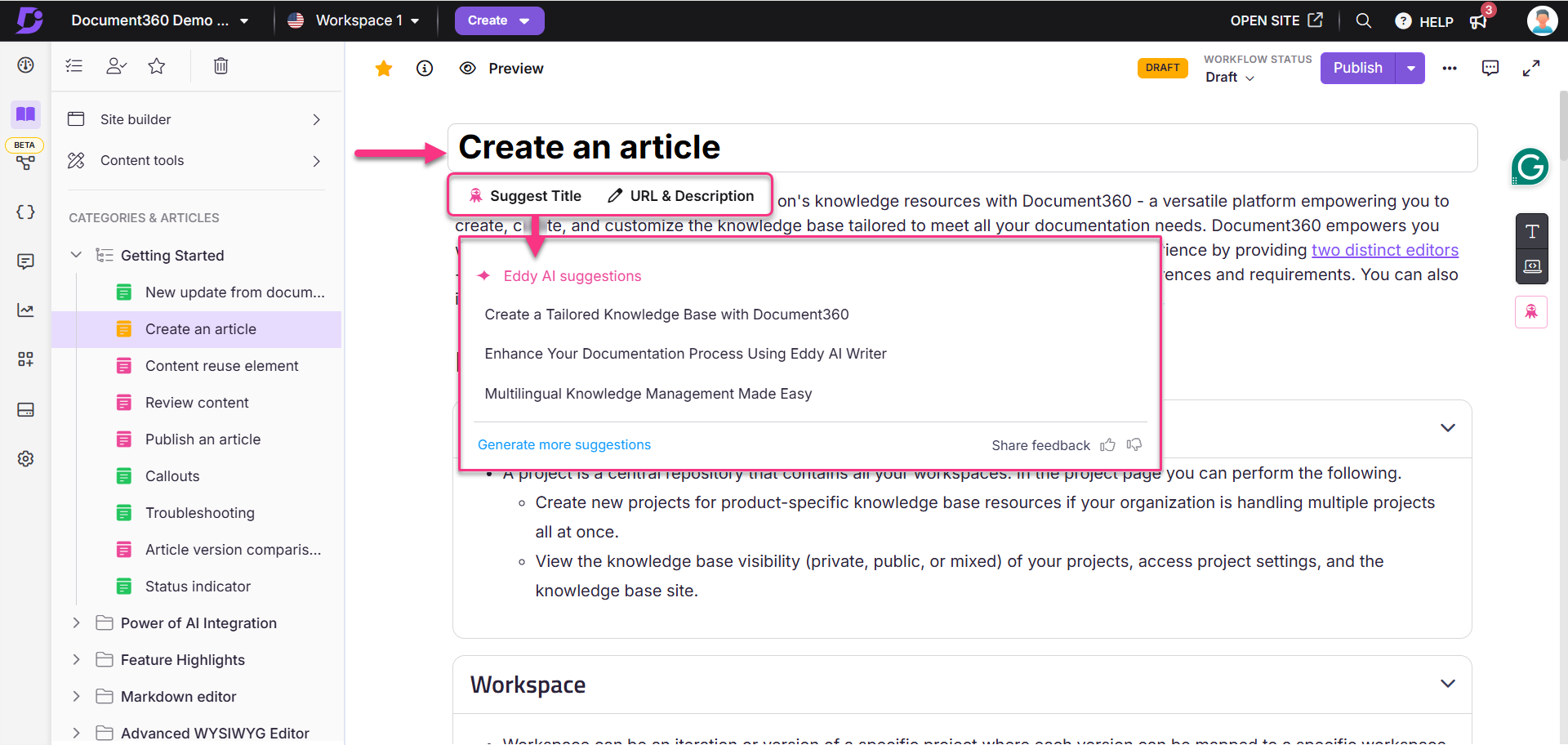
Task: Open the widgets grid icon in left rail
Action: 25,359
